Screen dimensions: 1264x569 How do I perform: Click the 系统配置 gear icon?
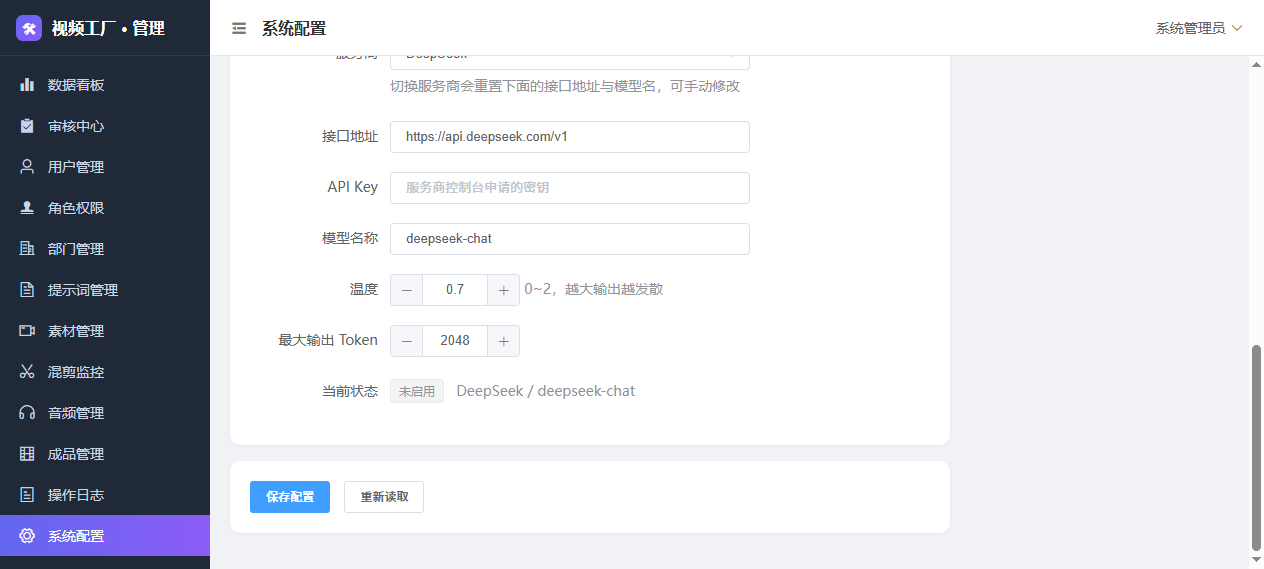(27, 536)
